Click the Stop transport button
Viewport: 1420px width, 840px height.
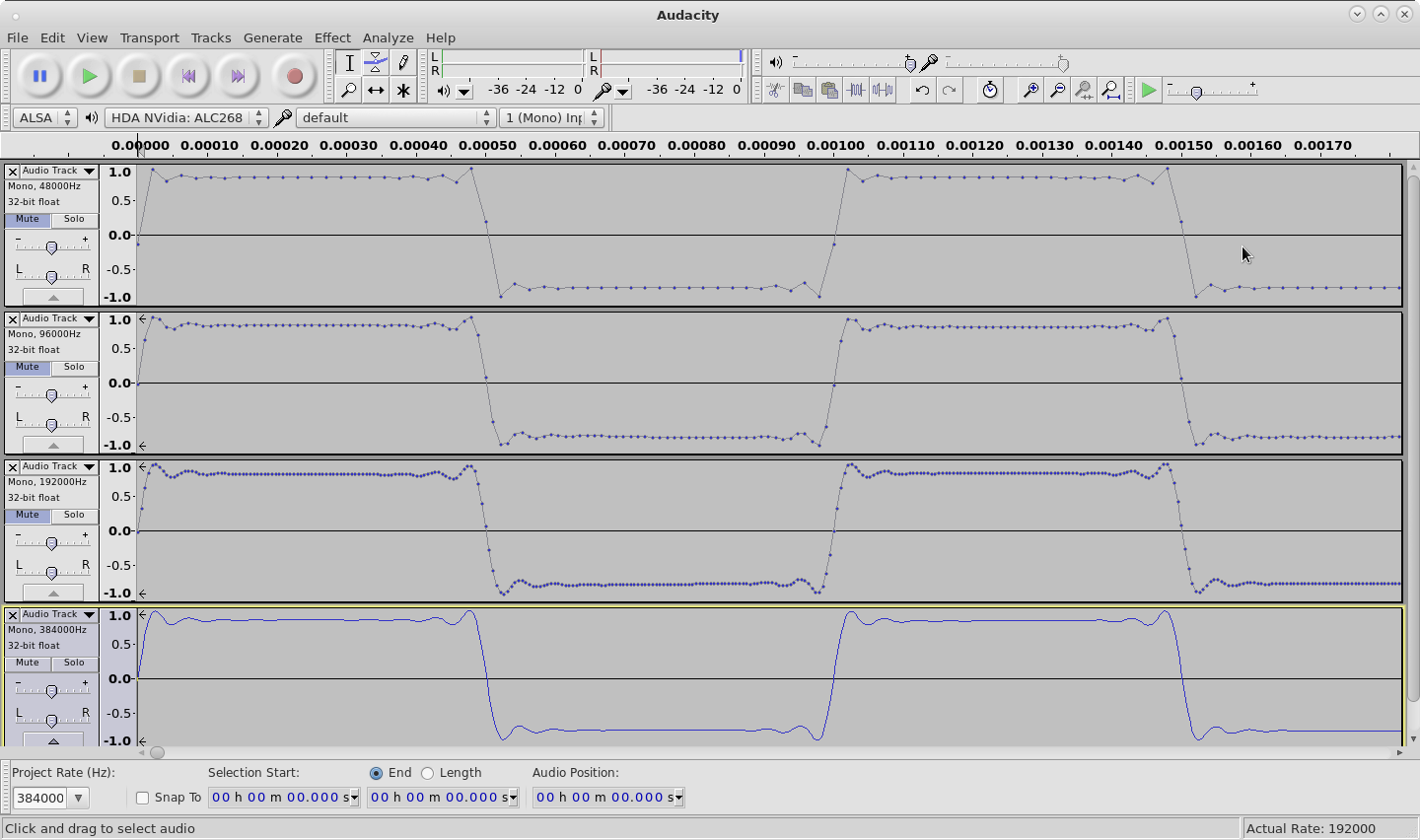(x=139, y=76)
